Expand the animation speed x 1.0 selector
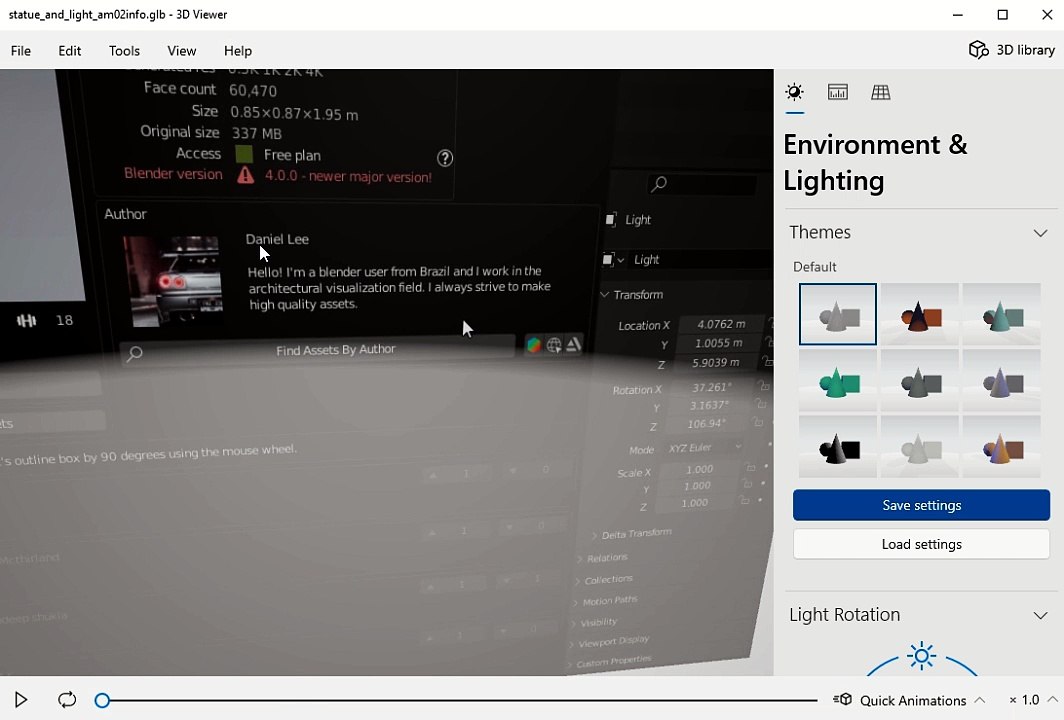Viewport: 1064px width, 720px height. click(x=1032, y=700)
